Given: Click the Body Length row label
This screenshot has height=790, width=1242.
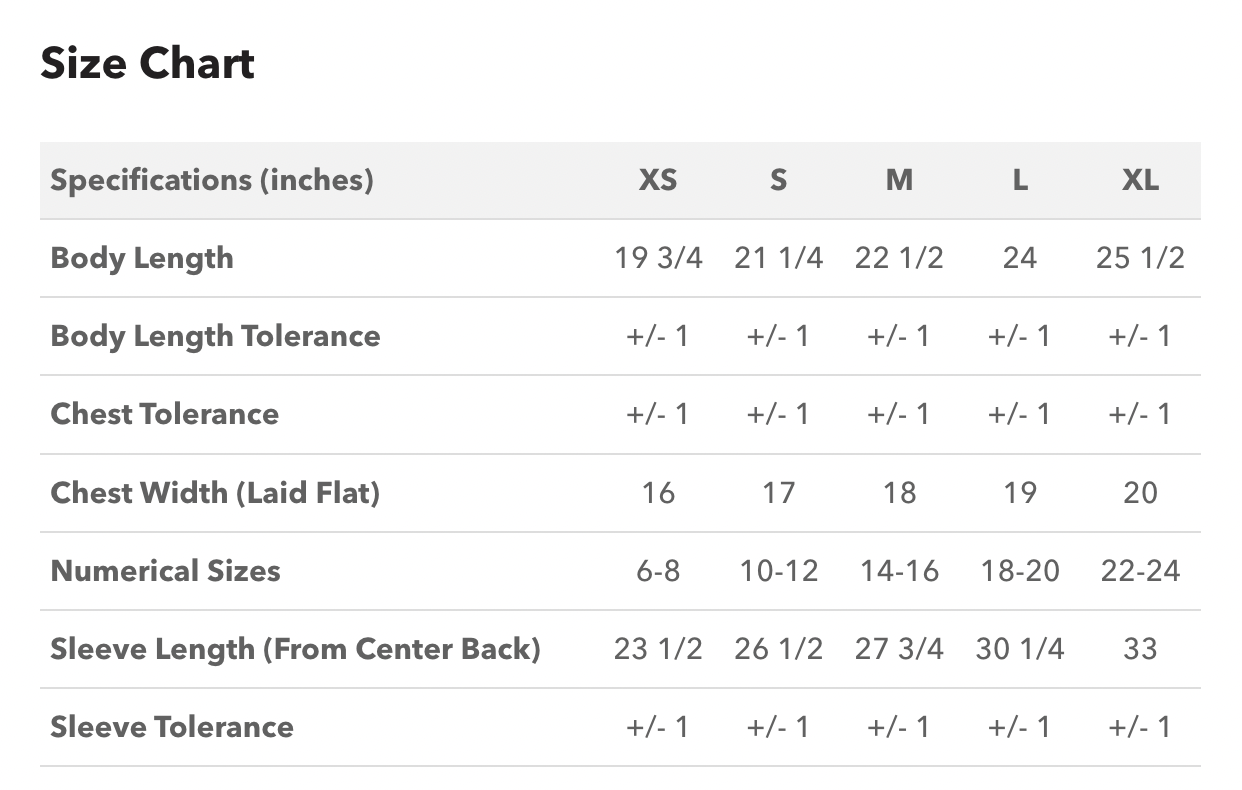Looking at the screenshot, I should coord(142,259).
